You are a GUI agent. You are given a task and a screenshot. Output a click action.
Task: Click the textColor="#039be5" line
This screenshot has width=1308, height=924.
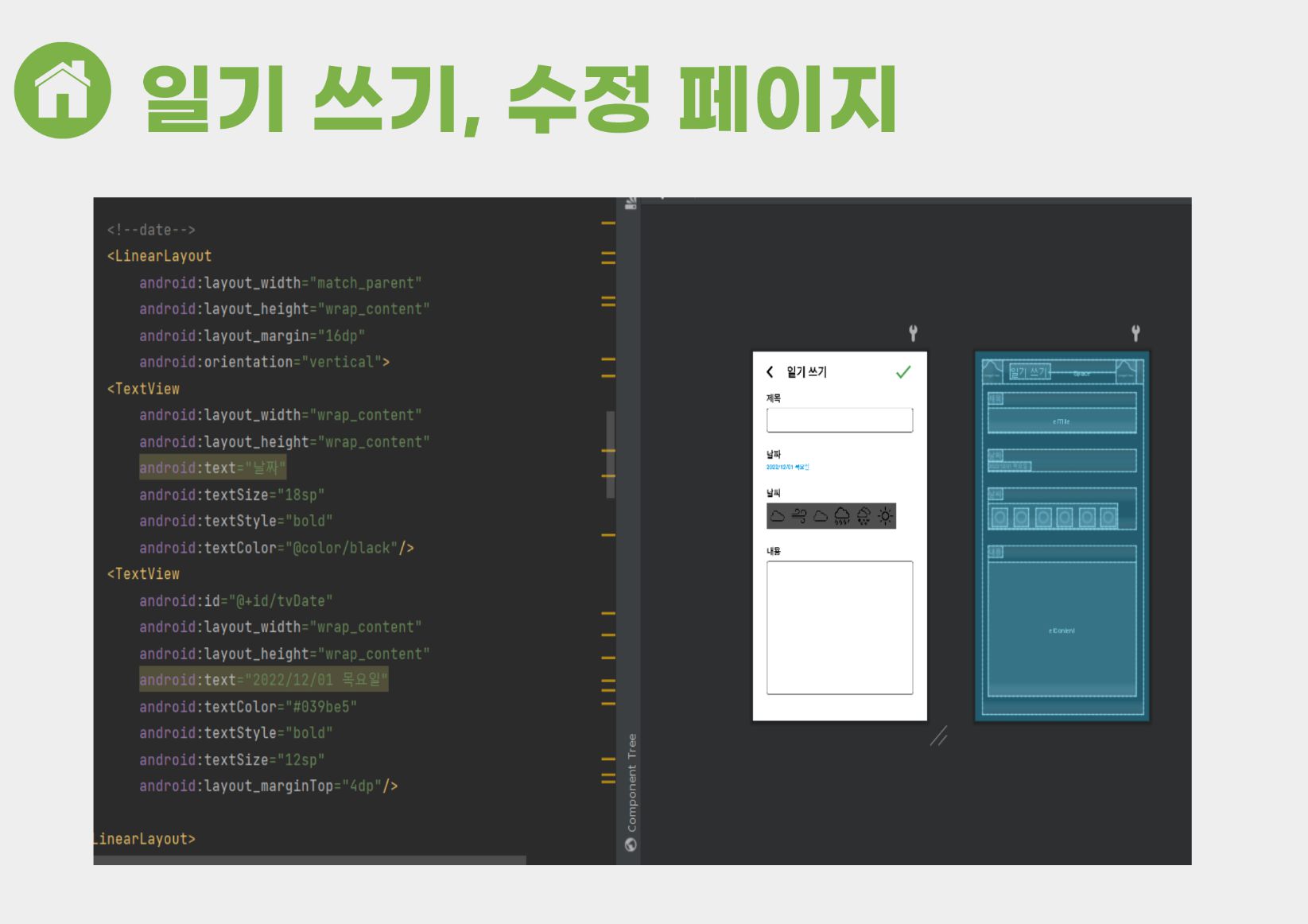(248, 707)
